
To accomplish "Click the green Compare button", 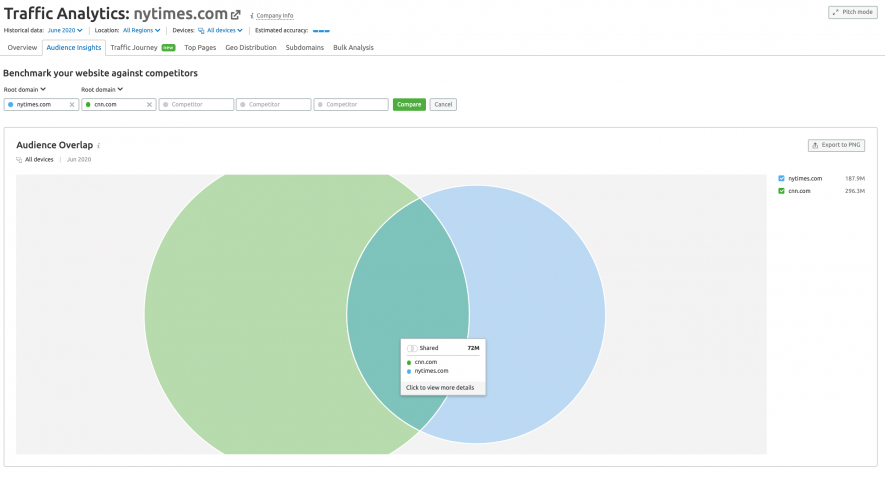I will pyautogui.click(x=409, y=104).
